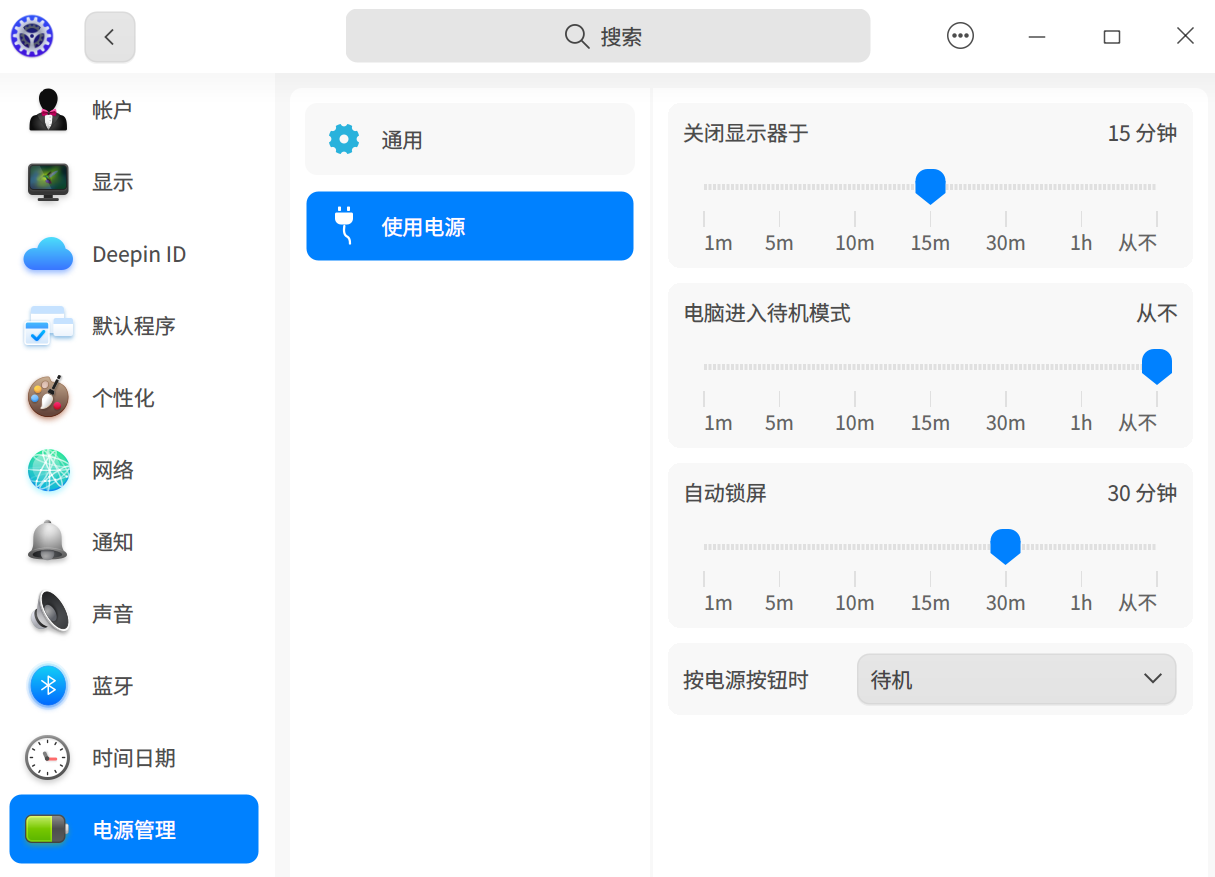Click the 电源管理 battery icon
Screen dimensions: 1215x877
click(x=48, y=829)
